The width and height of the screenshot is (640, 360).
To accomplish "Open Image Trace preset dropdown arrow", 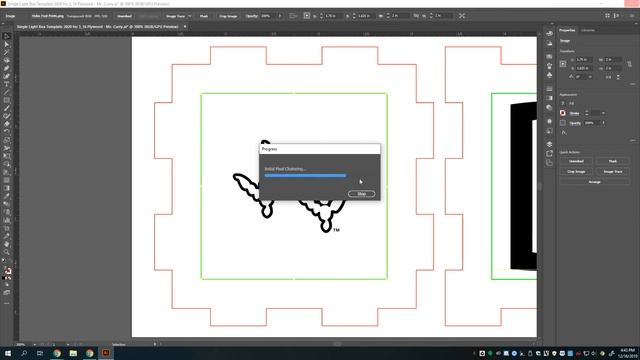I will 189,16.
